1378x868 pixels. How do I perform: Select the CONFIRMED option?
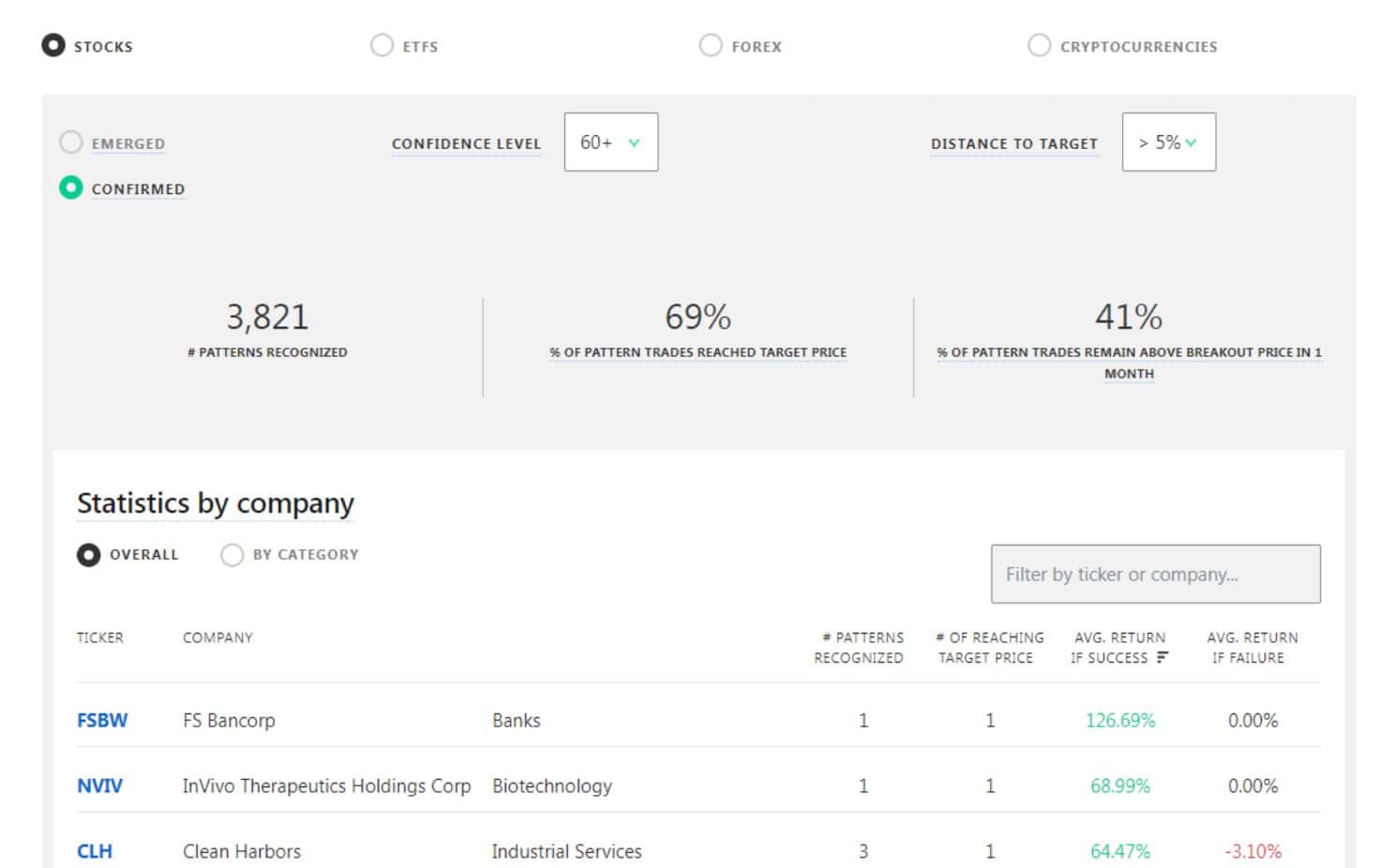(x=71, y=187)
